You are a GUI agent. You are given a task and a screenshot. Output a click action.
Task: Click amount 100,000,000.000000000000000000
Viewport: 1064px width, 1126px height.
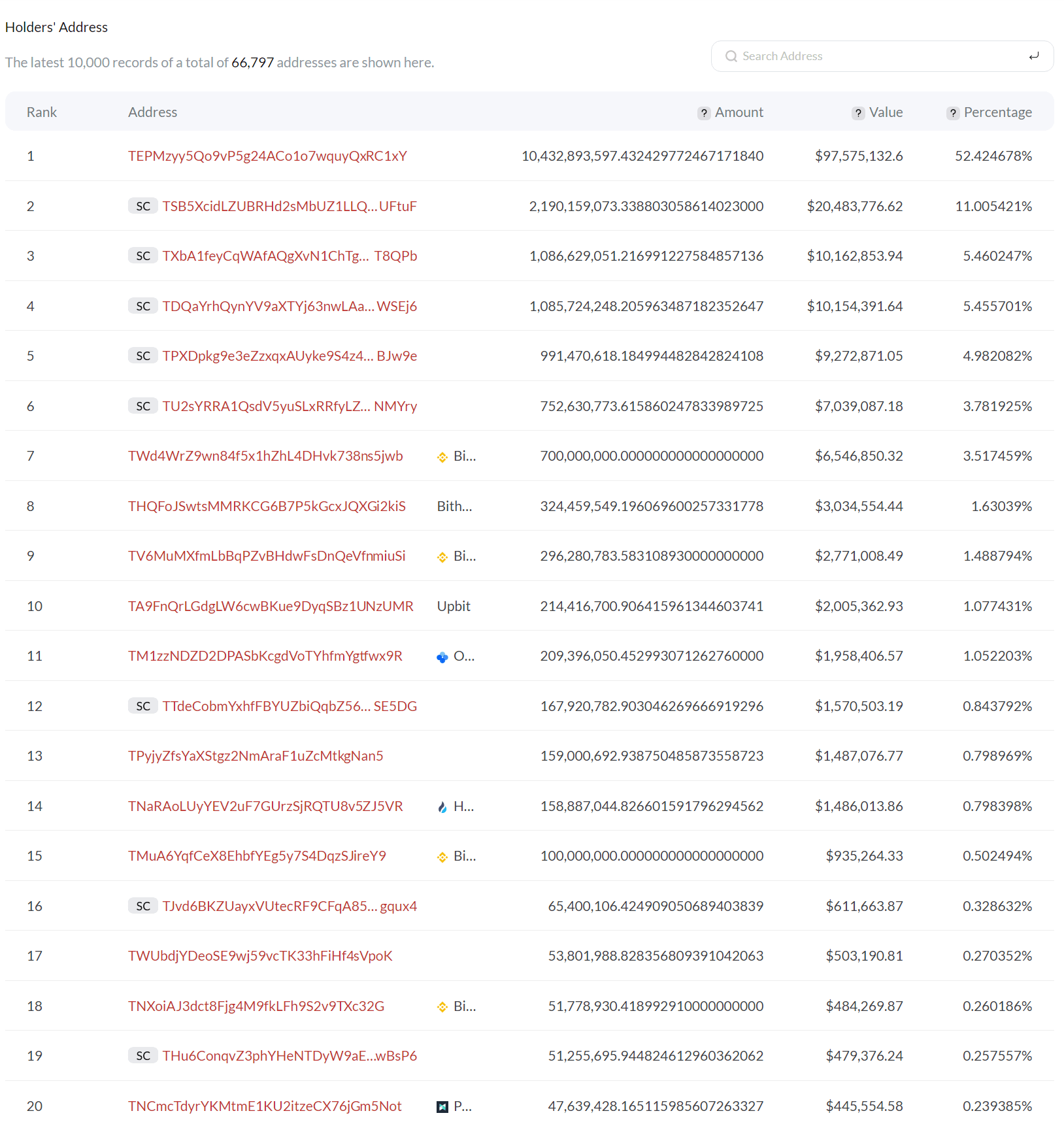click(652, 856)
